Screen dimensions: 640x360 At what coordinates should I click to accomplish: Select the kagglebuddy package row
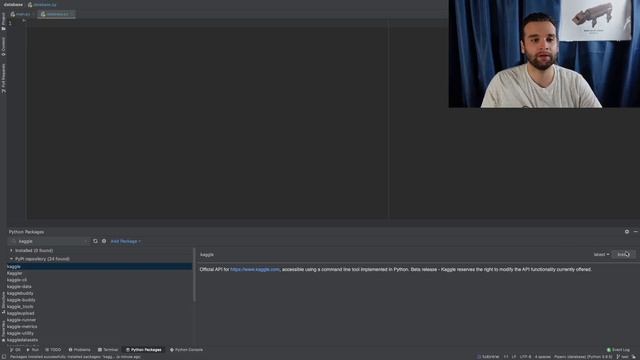click(99, 293)
